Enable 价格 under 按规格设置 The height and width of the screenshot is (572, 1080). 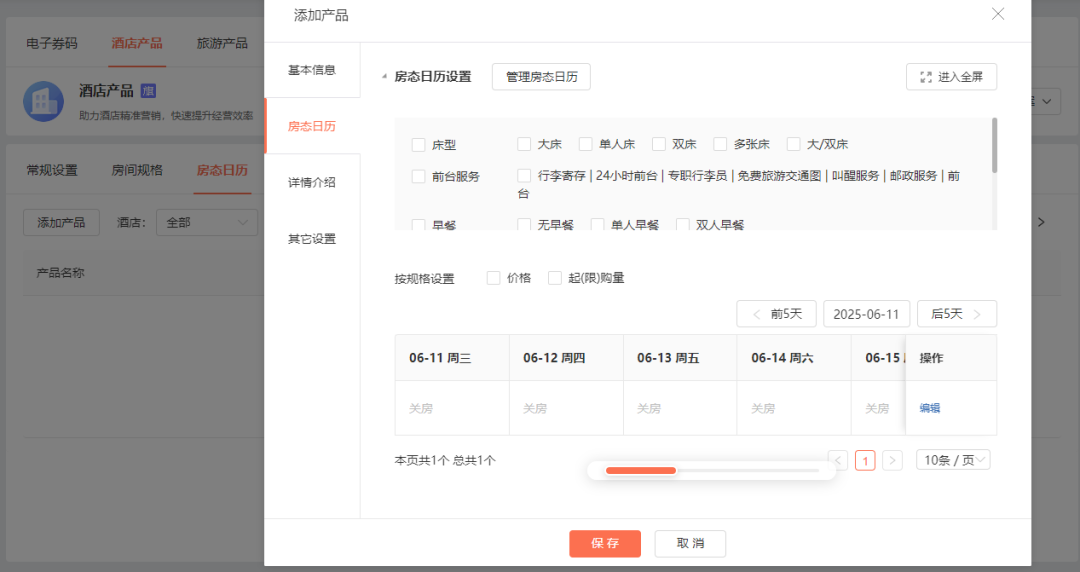click(493, 278)
